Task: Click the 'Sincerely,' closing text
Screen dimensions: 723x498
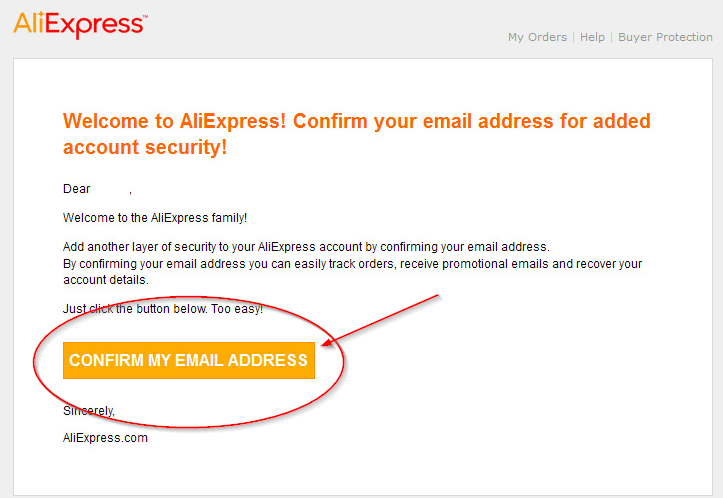Action: (89, 410)
